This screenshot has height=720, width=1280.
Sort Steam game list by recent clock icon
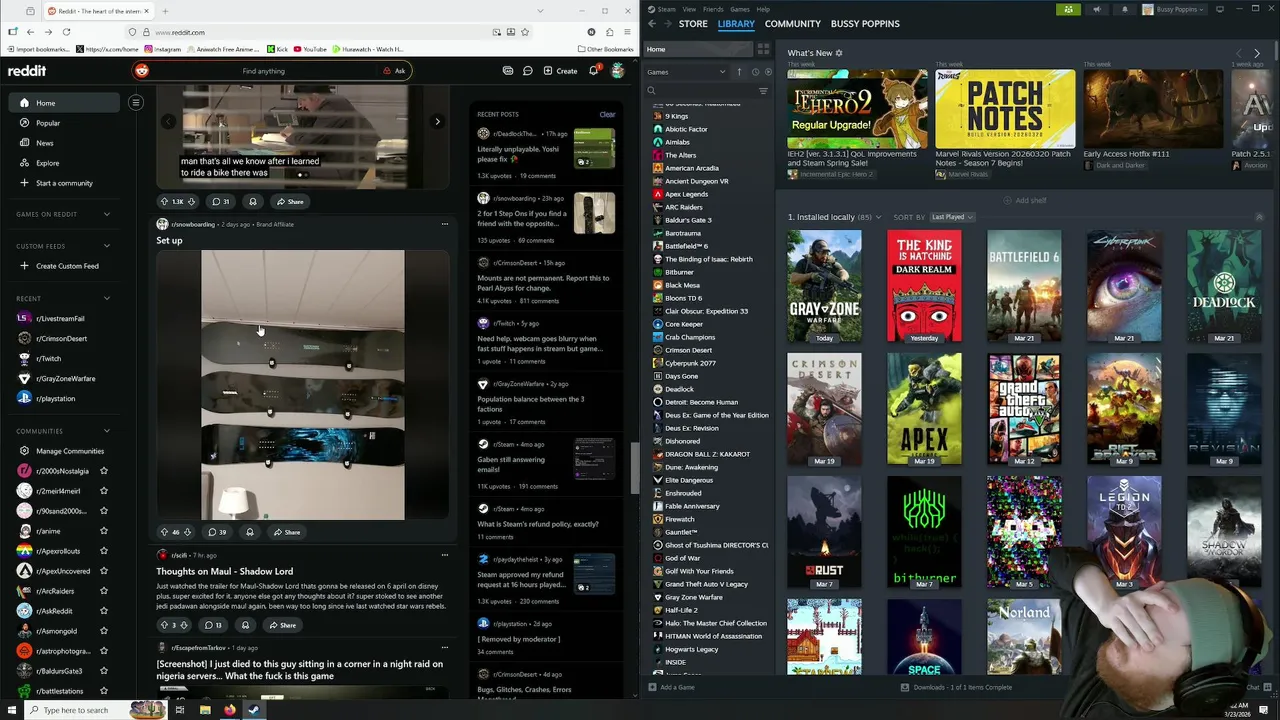[755, 72]
